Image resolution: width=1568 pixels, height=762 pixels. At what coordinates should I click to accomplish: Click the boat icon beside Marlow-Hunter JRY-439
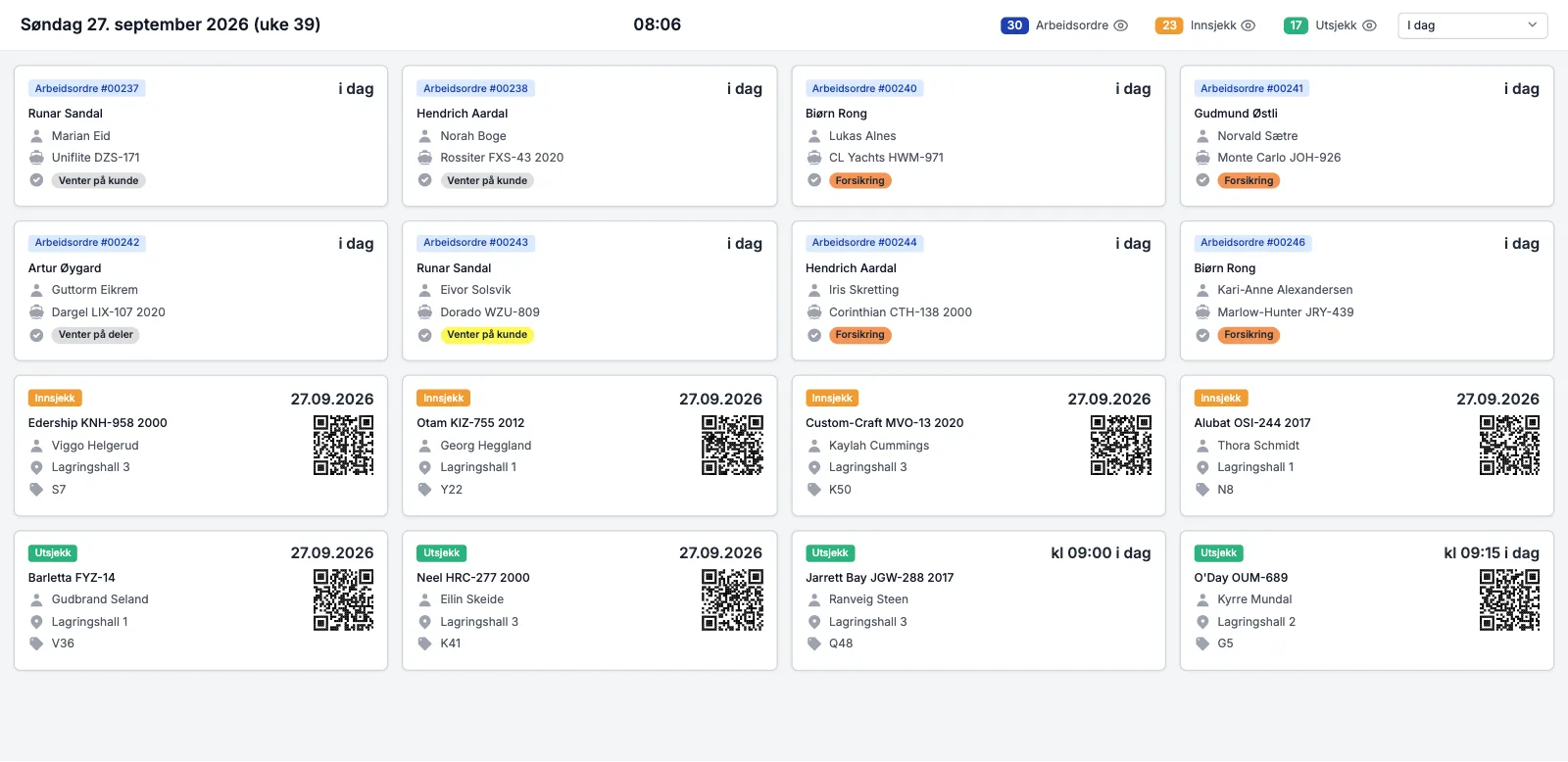[1202, 312]
